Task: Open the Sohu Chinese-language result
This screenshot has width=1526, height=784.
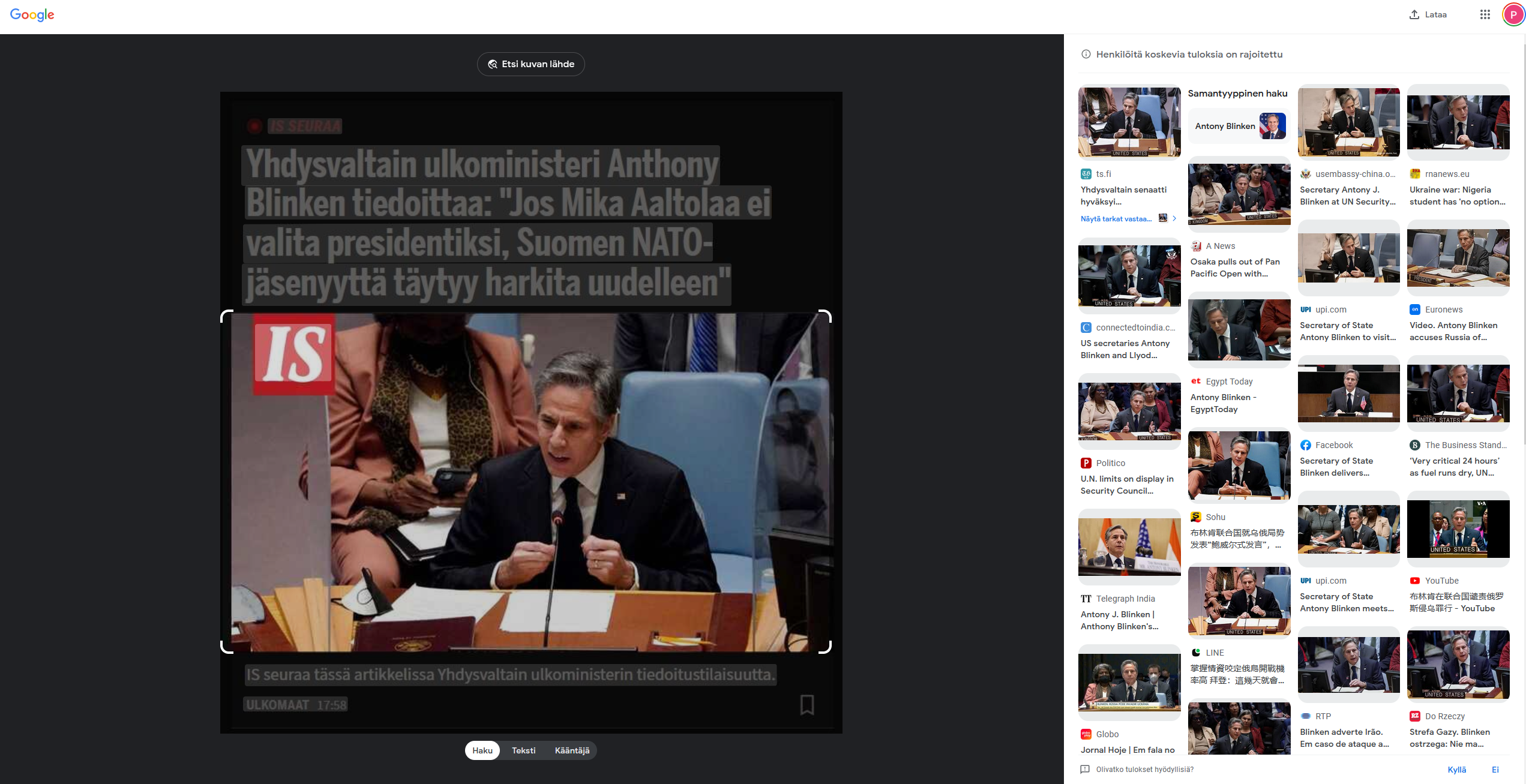Action: point(1237,539)
